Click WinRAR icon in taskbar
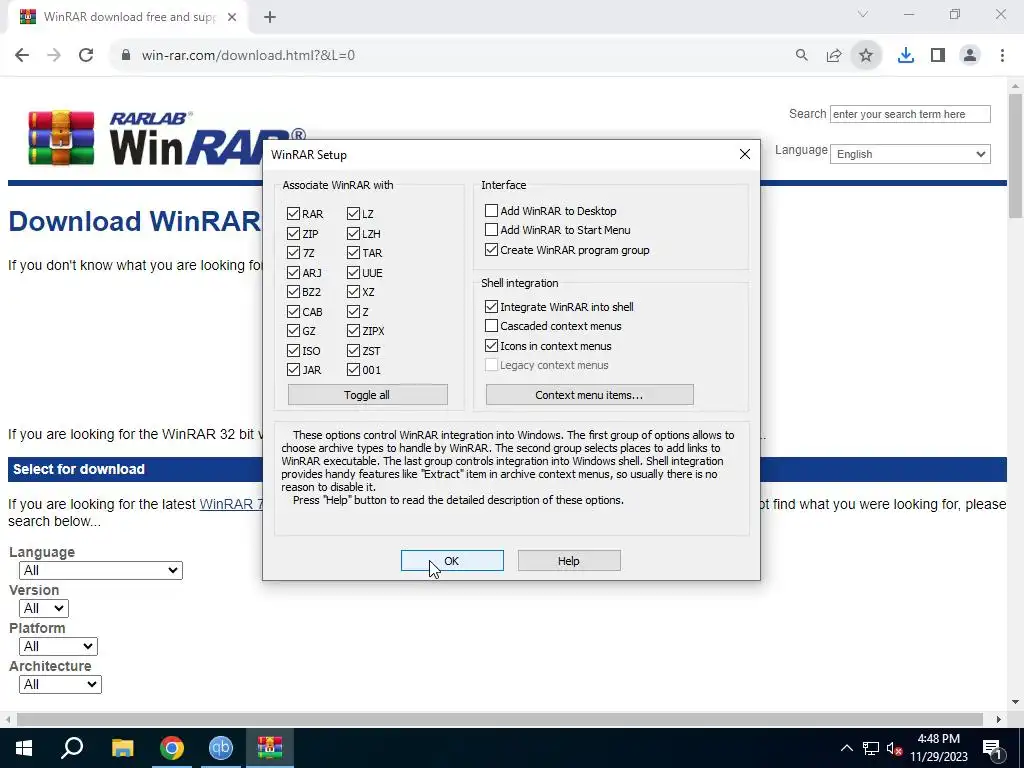Viewport: 1024px width, 768px height. point(270,748)
